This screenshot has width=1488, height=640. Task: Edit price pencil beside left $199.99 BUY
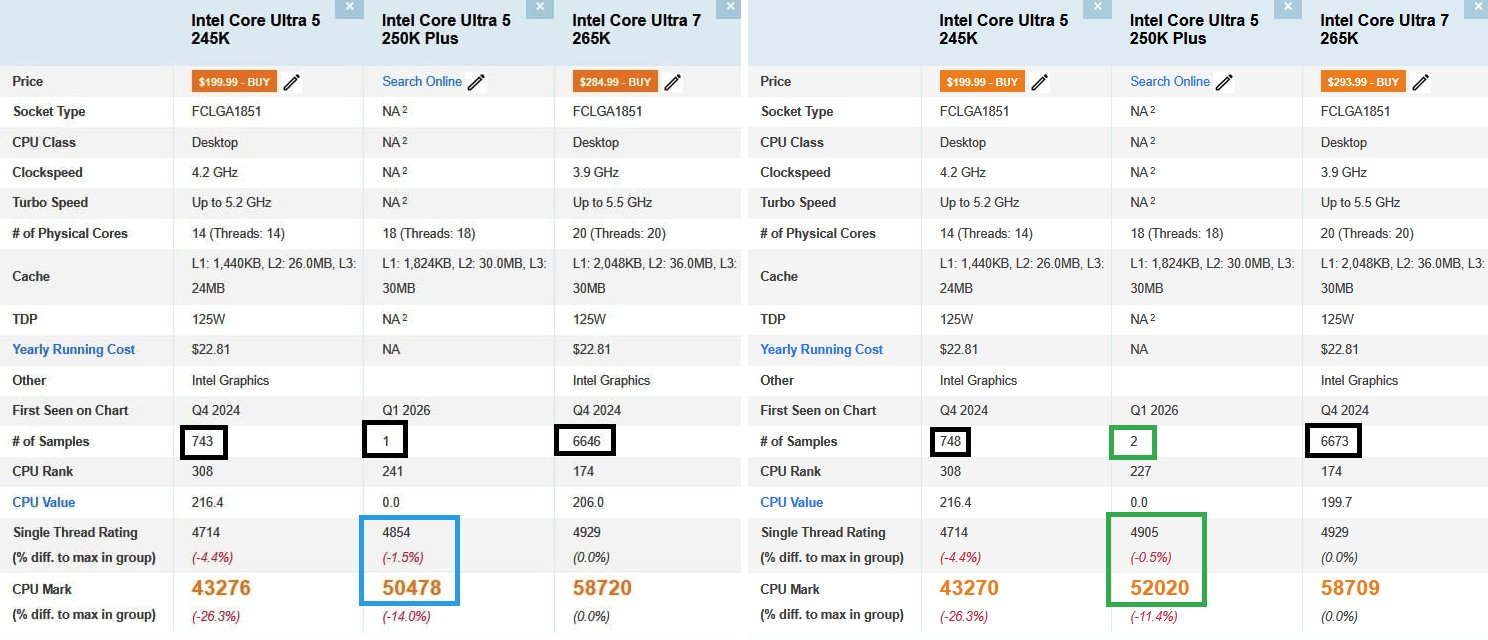coord(291,82)
